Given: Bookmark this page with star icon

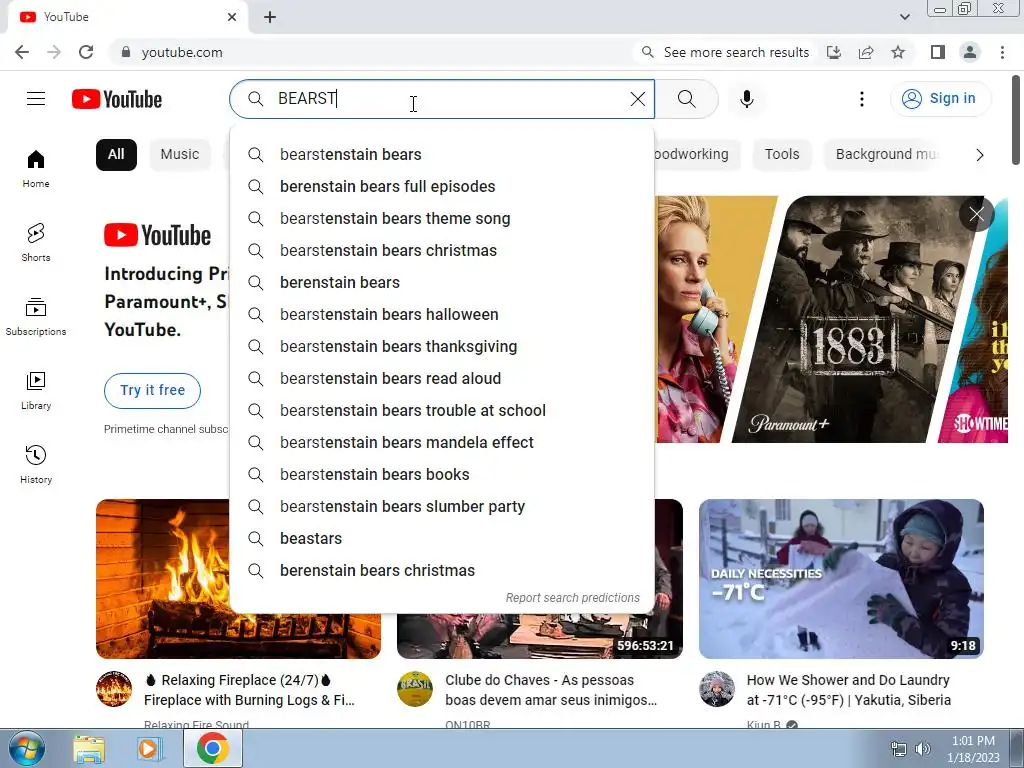Looking at the screenshot, I should pyautogui.click(x=898, y=52).
